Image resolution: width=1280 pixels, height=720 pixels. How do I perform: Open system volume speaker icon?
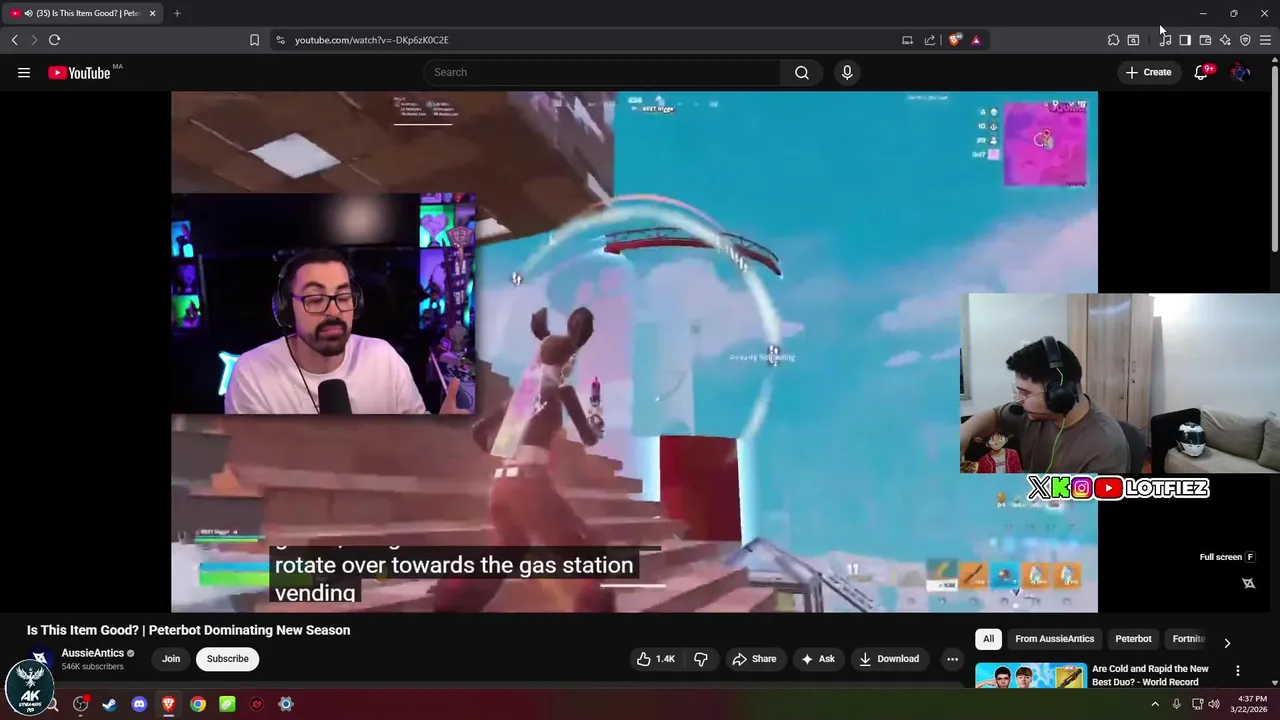1214,704
